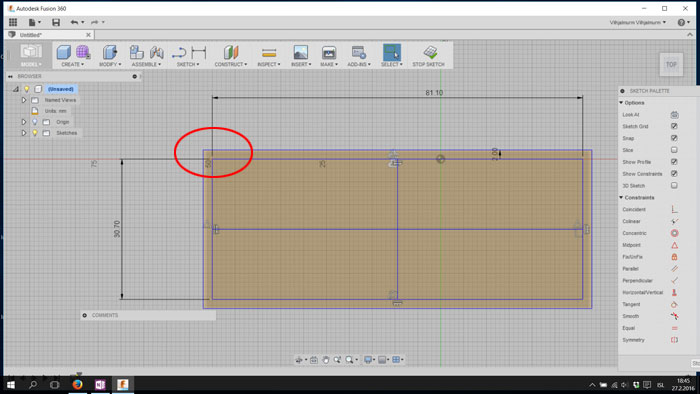Select the Sketch dimension tool icon

[199, 52]
